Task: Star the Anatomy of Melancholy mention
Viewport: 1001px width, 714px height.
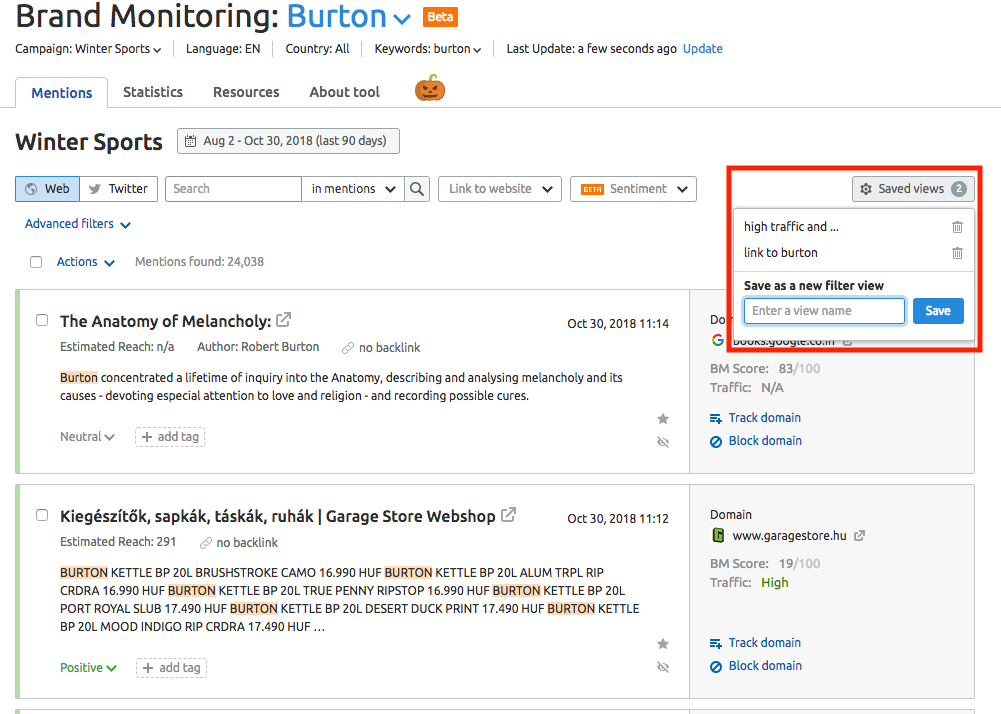Action: [x=663, y=419]
